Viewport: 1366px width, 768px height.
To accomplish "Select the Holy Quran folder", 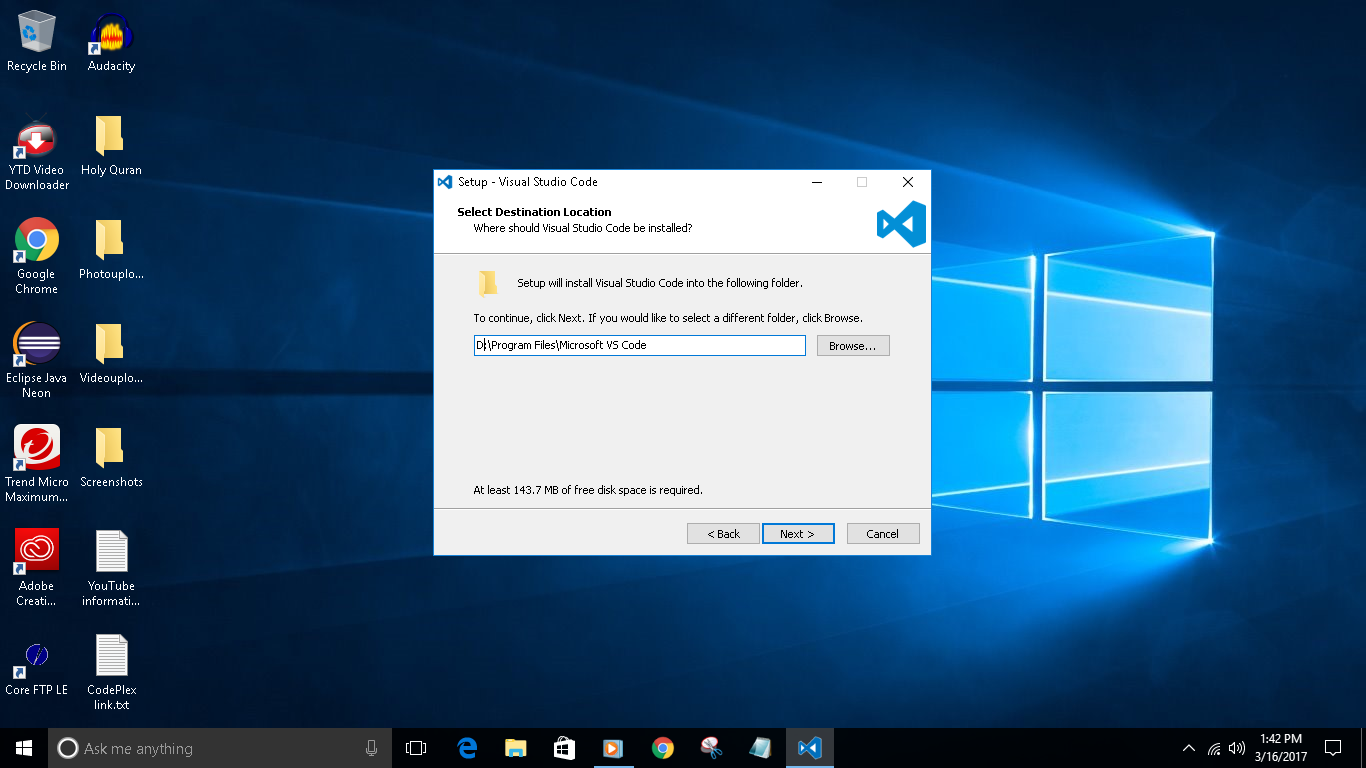I will pos(111,146).
